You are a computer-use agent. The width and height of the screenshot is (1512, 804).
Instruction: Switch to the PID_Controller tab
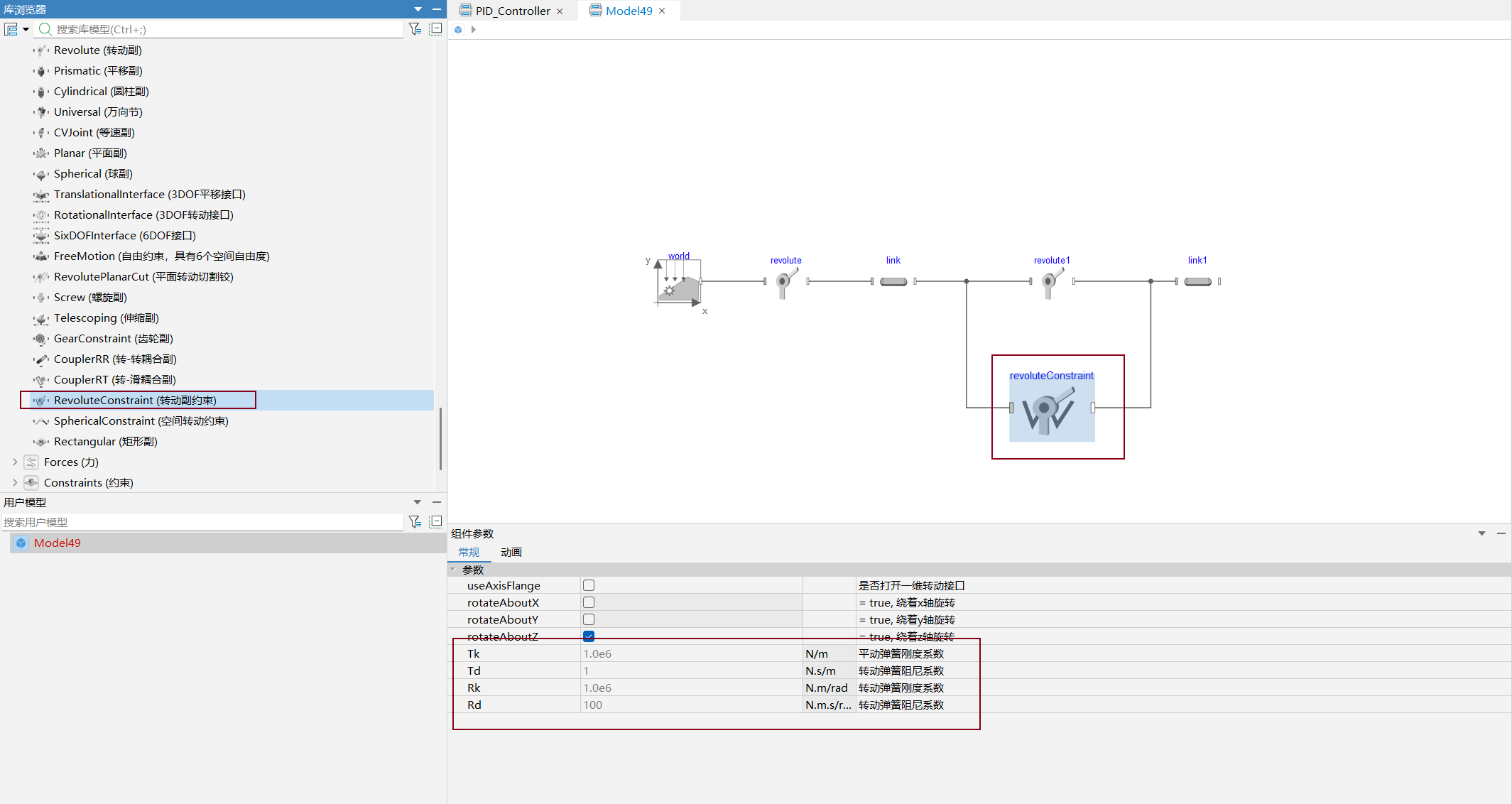(513, 11)
